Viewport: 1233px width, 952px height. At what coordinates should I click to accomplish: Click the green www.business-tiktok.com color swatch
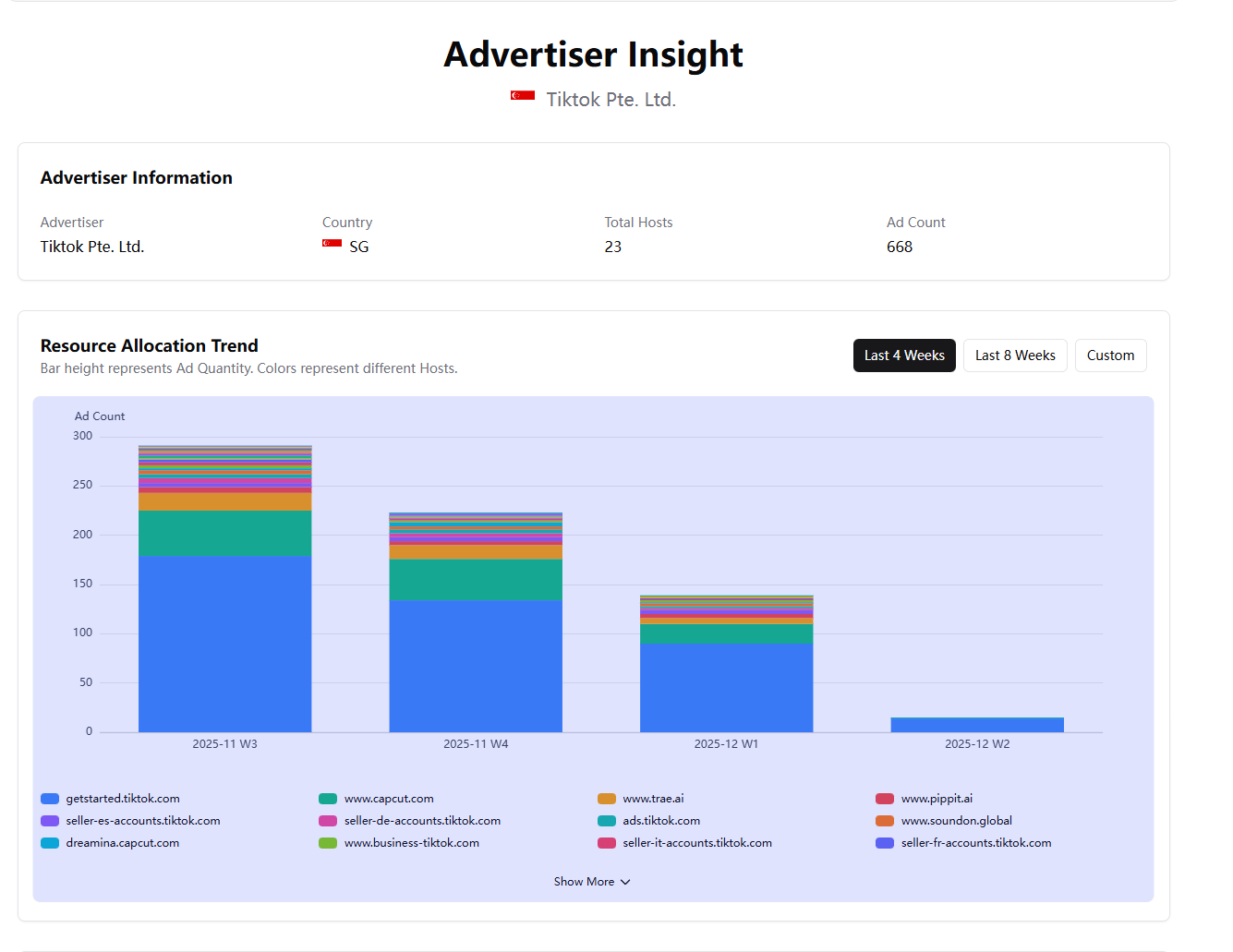(328, 843)
